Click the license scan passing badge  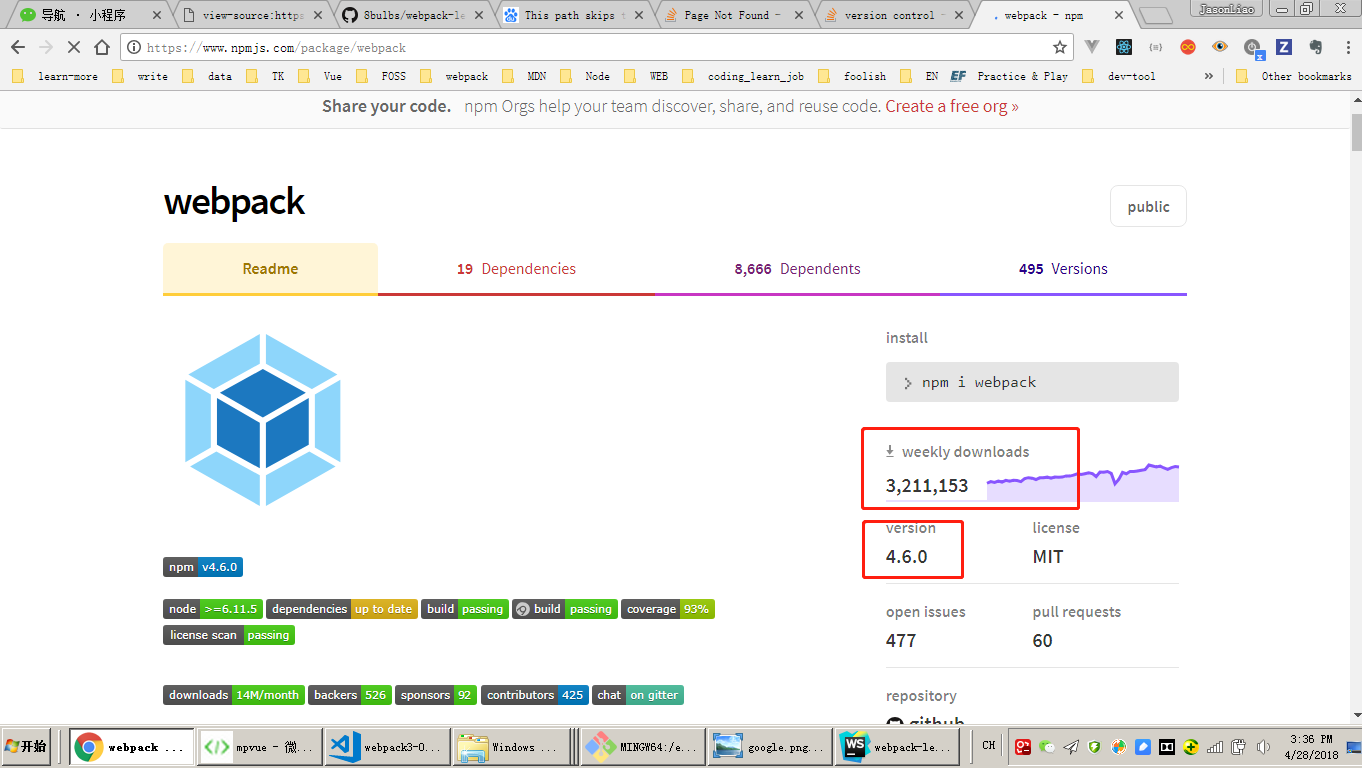click(229, 635)
